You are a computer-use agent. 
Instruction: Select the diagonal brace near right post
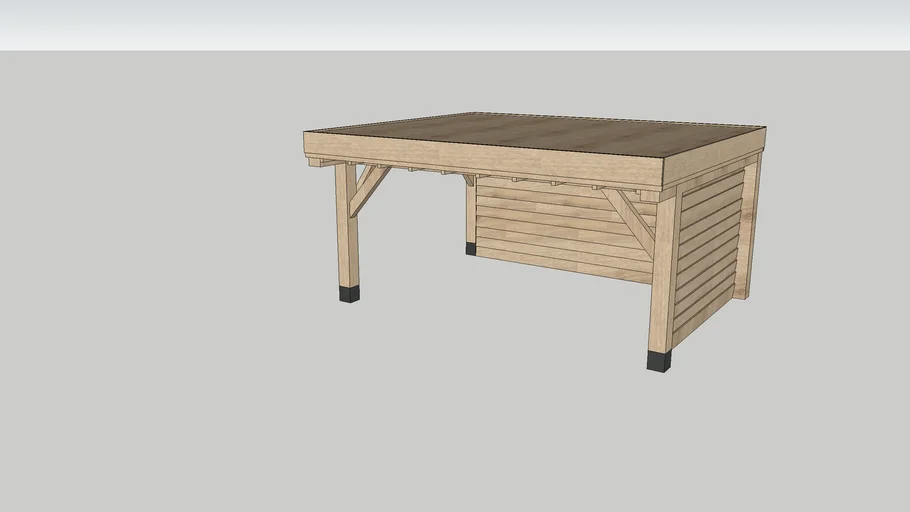pos(631,221)
